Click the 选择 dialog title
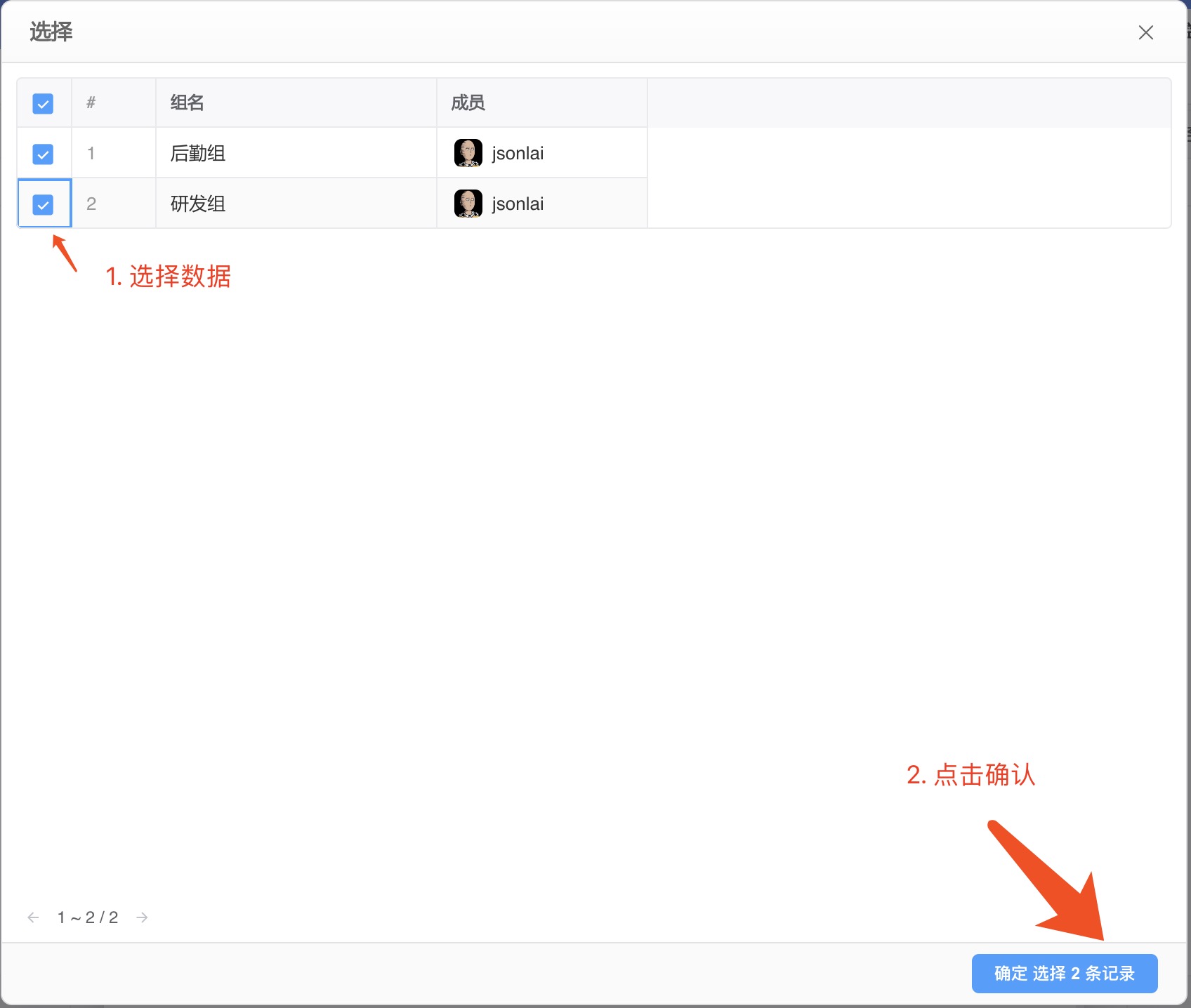The width and height of the screenshot is (1191, 1008). click(50, 32)
